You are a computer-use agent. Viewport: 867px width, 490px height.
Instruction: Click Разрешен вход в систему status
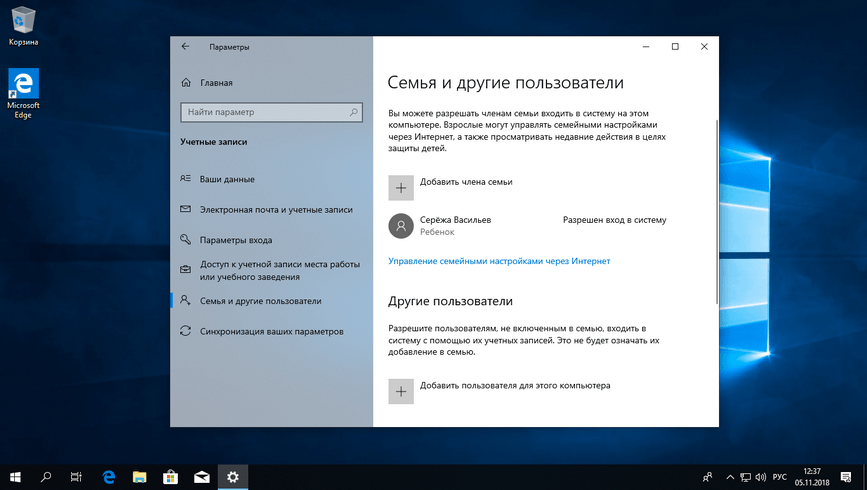[614, 220]
